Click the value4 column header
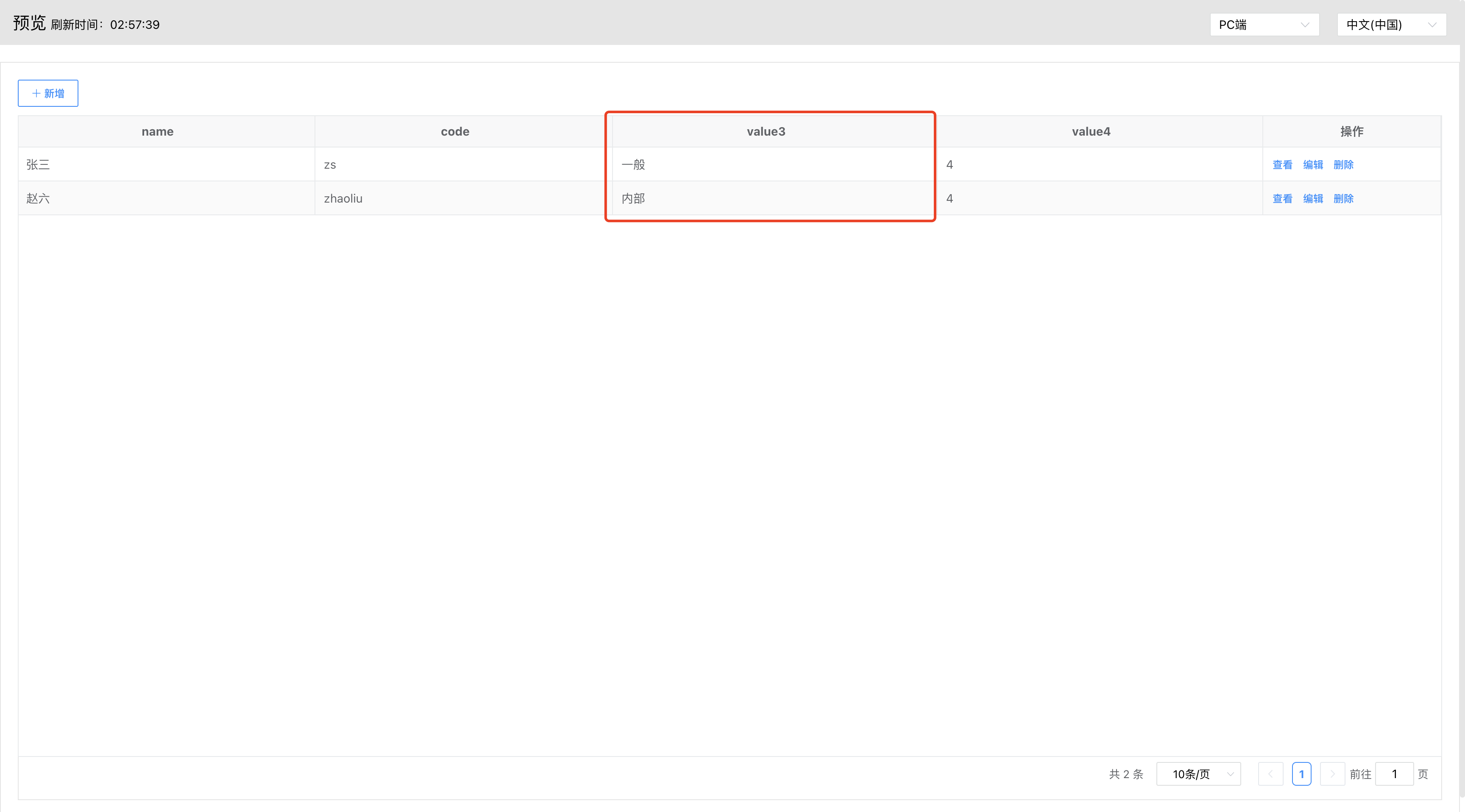Image resolution: width=1465 pixels, height=812 pixels. tap(1091, 131)
